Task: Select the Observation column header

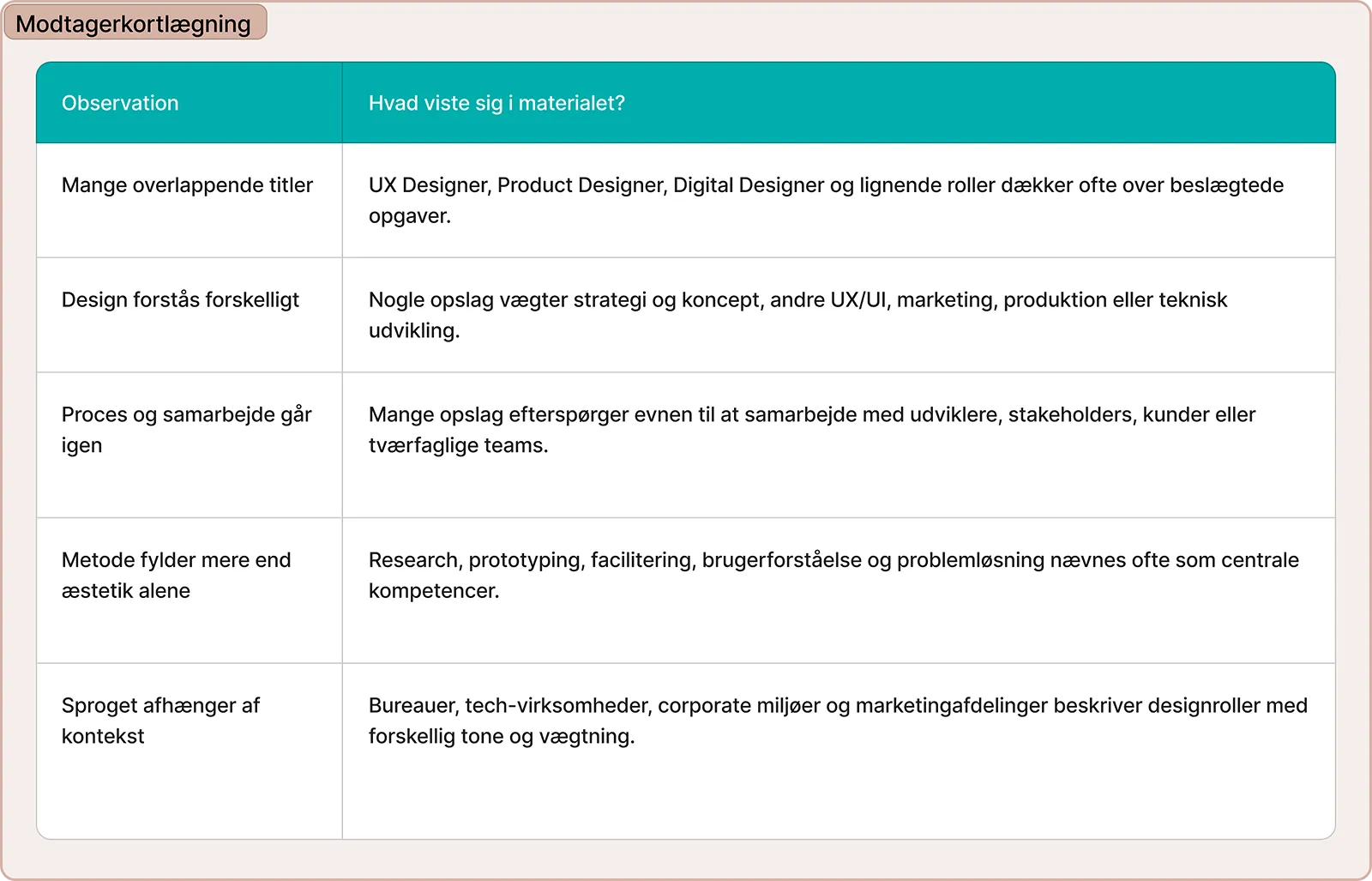Action: coord(190,103)
